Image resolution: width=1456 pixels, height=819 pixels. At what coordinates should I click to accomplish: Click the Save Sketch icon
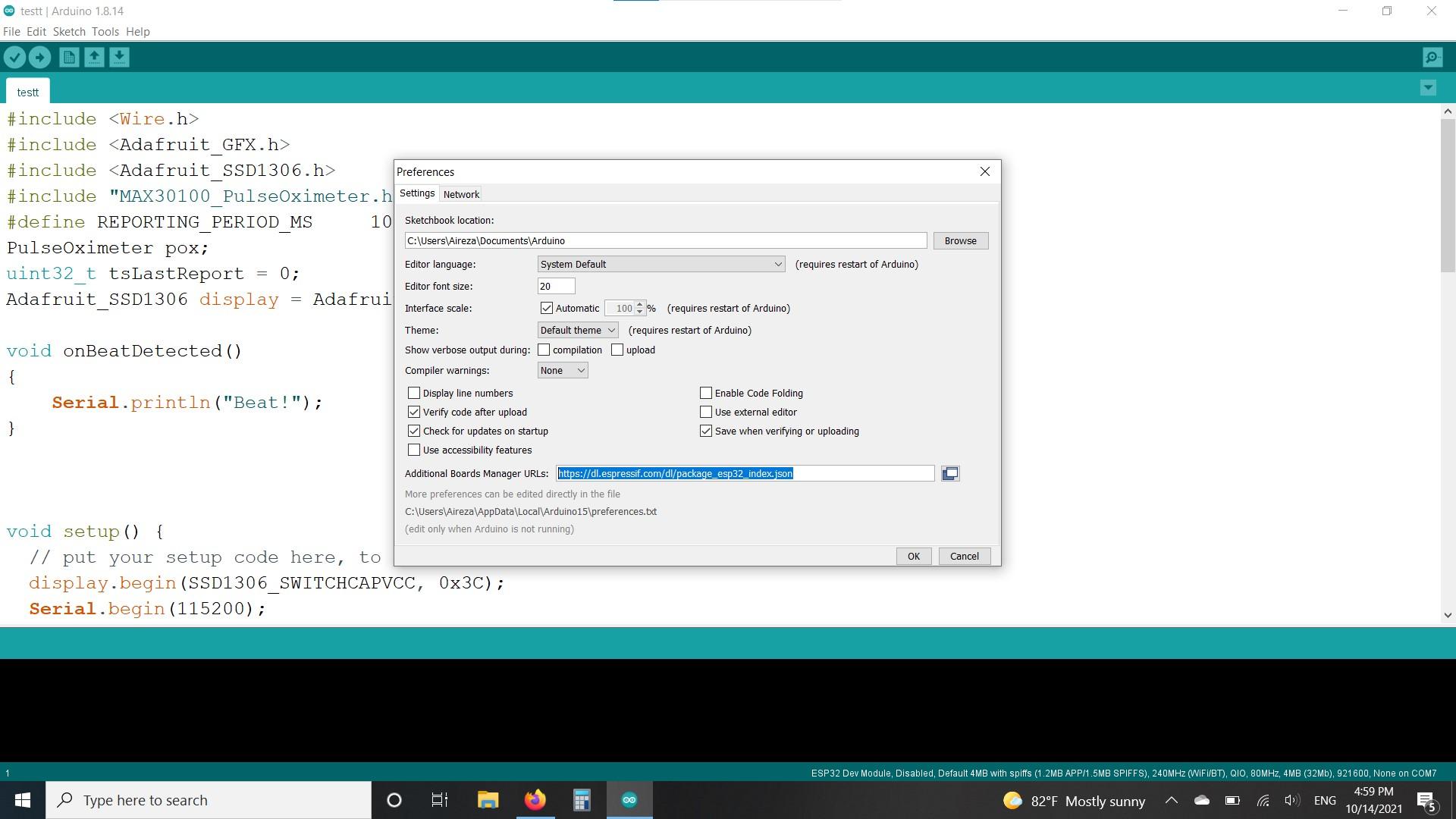point(119,57)
